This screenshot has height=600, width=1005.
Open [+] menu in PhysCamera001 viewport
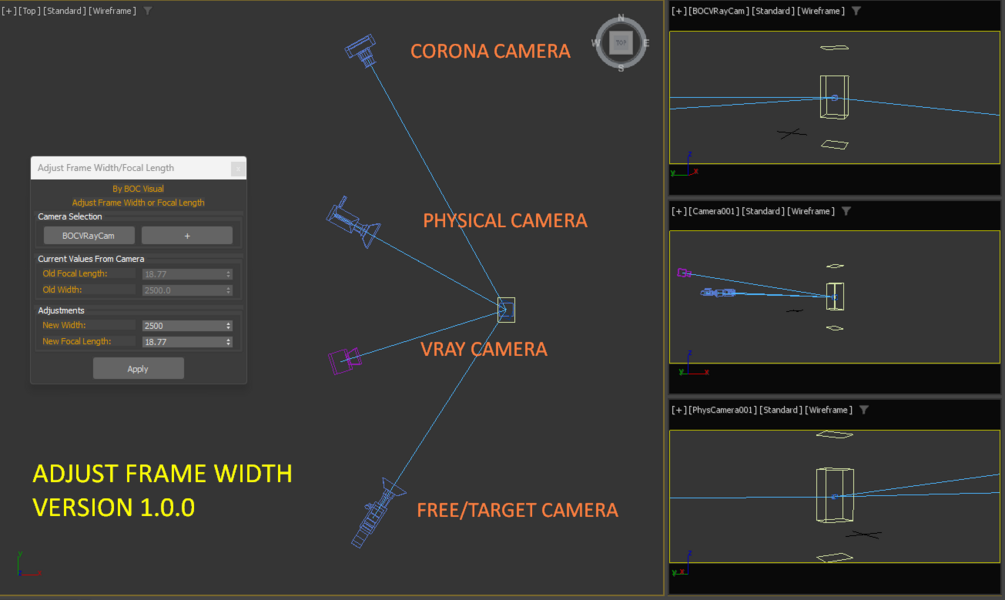click(x=678, y=410)
